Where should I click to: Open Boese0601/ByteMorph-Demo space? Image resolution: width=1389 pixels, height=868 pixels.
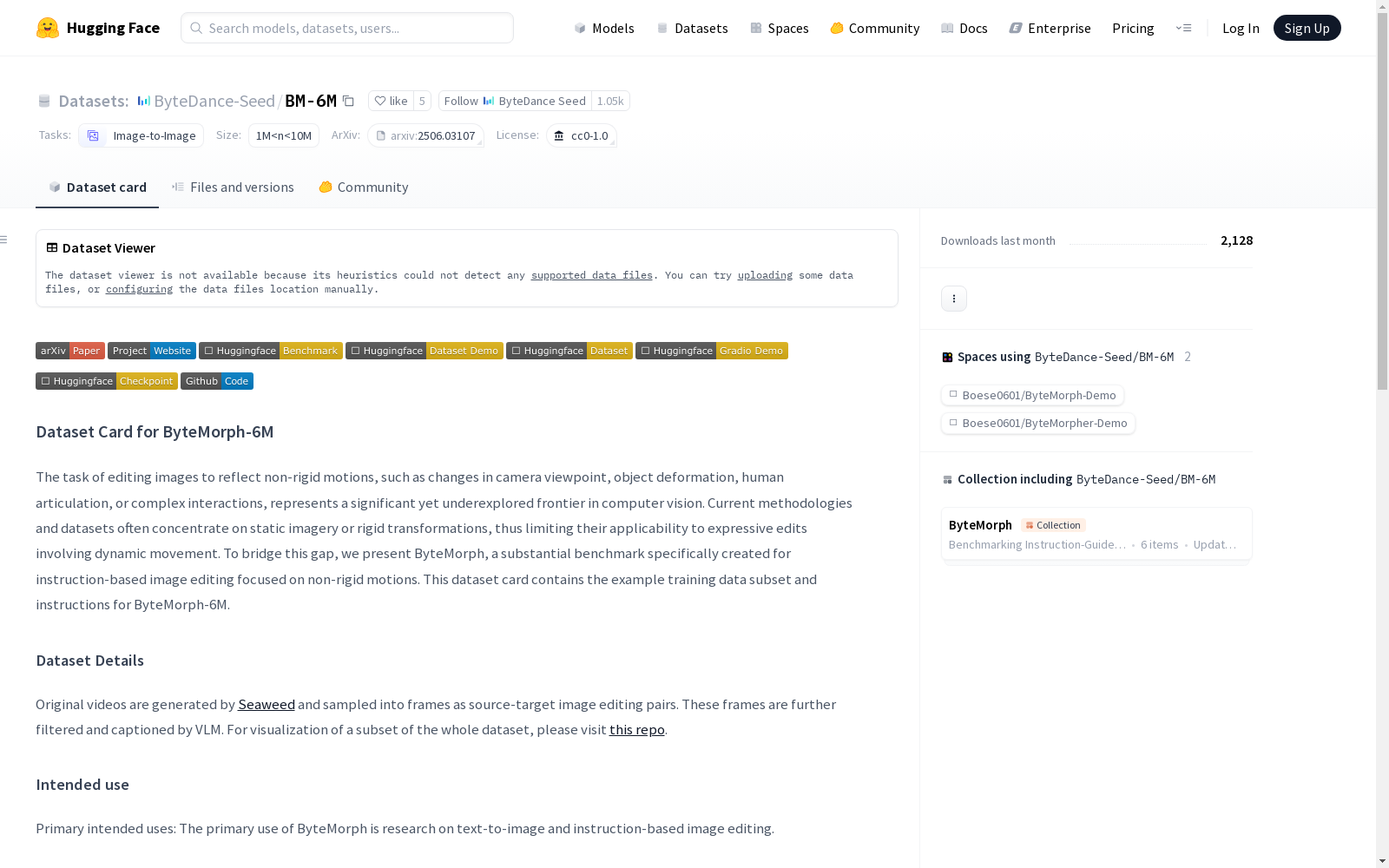pyautogui.click(x=1032, y=395)
